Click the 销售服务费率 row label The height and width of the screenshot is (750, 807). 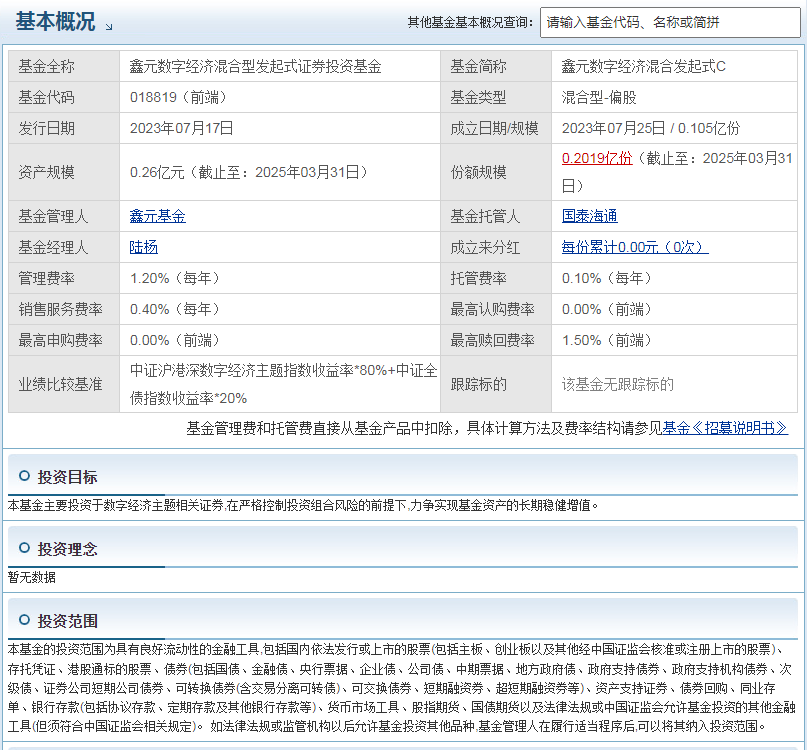coord(61,309)
